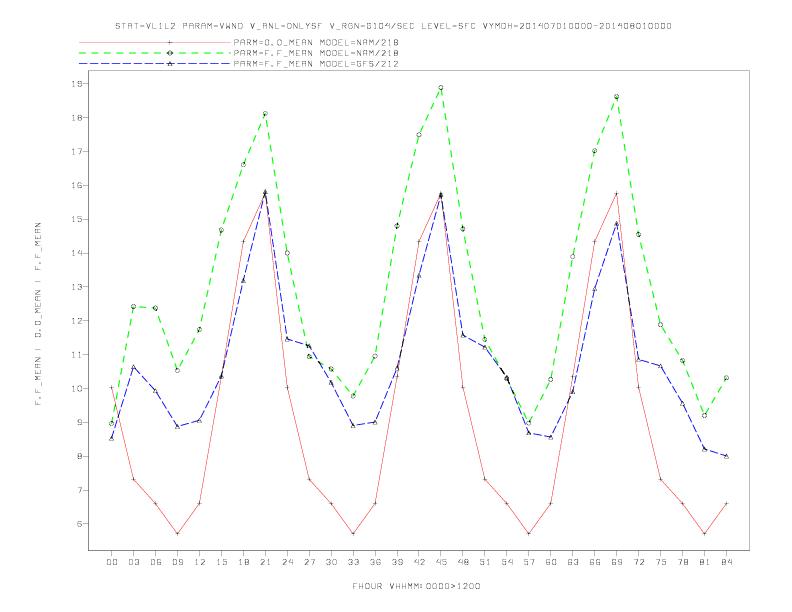Click the green dashed line legend sample
This screenshot has width=792, height=612.
(155, 53)
